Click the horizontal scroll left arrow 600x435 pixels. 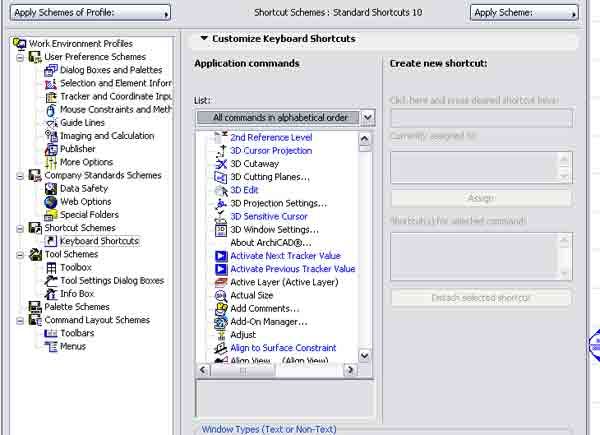click(x=203, y=370)
